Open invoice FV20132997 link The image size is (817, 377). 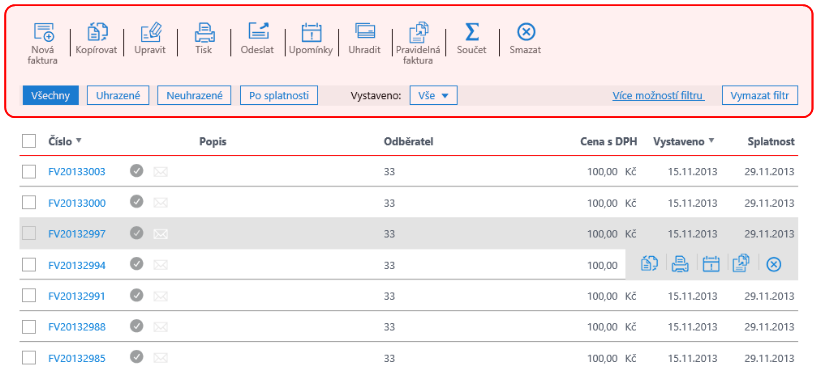(77, 234)
